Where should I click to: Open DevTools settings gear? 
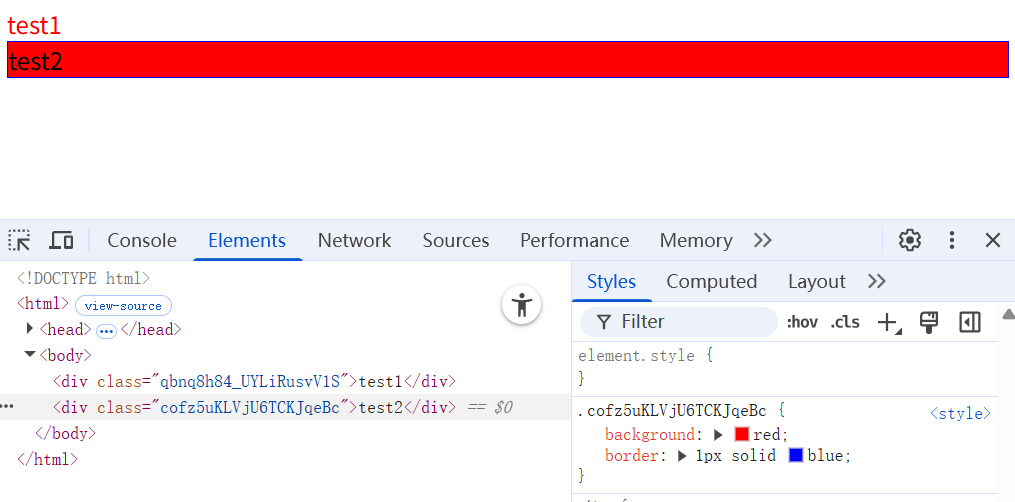(909, 240)
